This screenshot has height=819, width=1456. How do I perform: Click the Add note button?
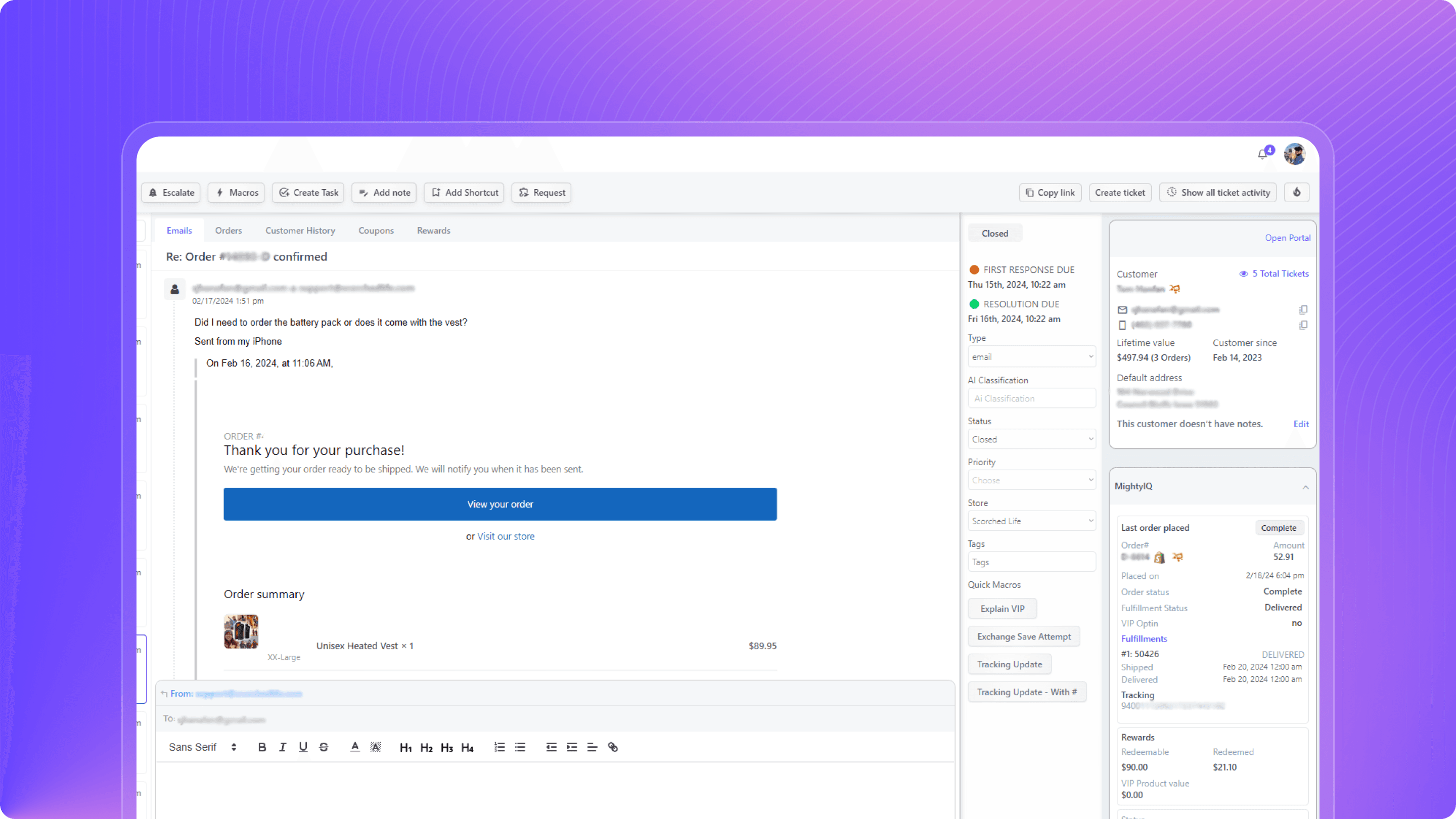[384, 192]
